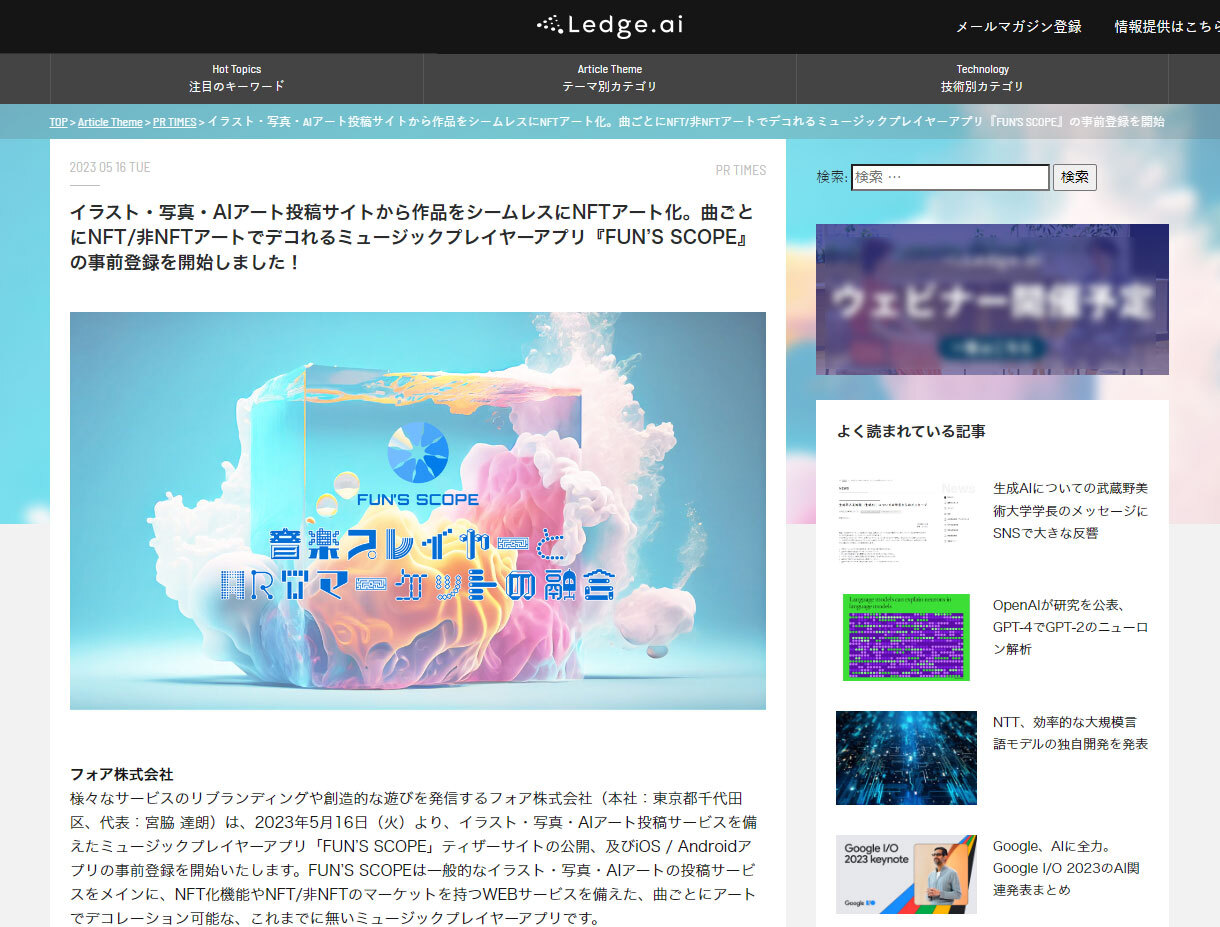1220x927 pixels.
Task: Click メールマガジン登録 in the header
Action: tap(1020, 27)
